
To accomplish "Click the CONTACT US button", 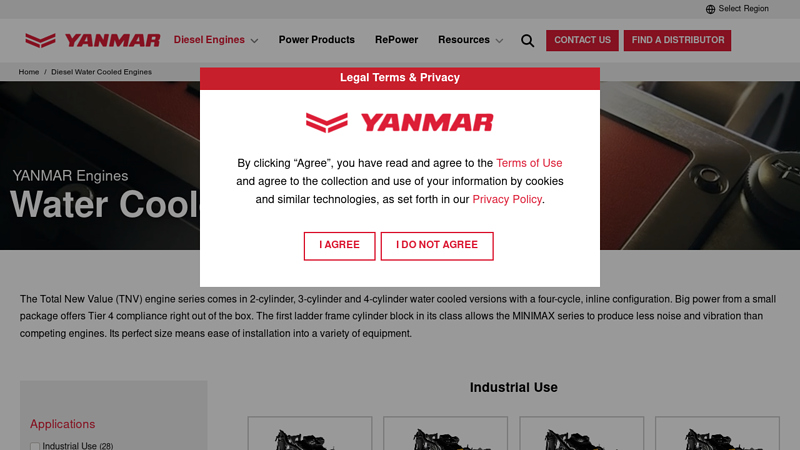I will [582, 40].
